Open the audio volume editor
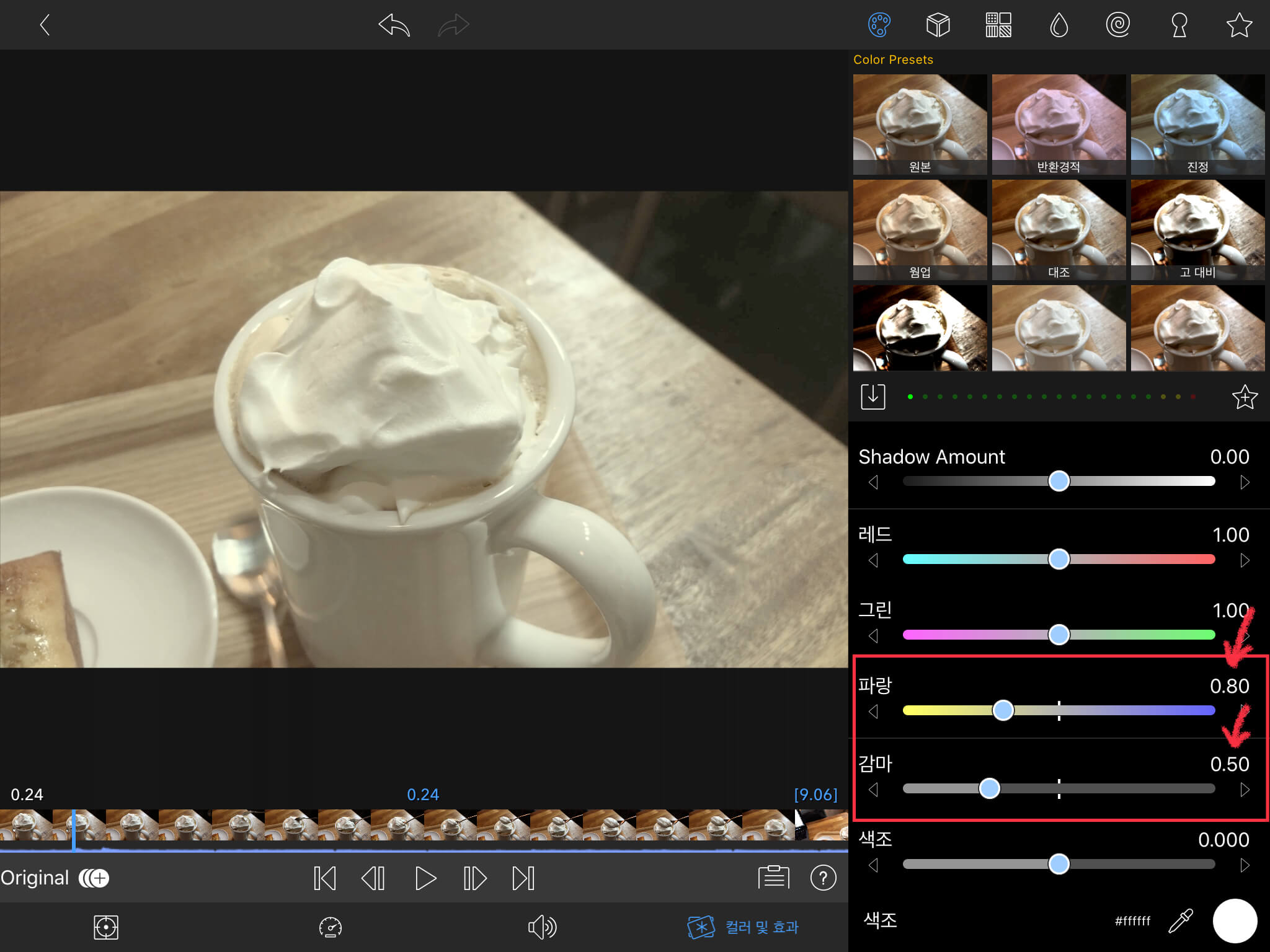This screenshot has height=952, width=1270. (541, 927)
